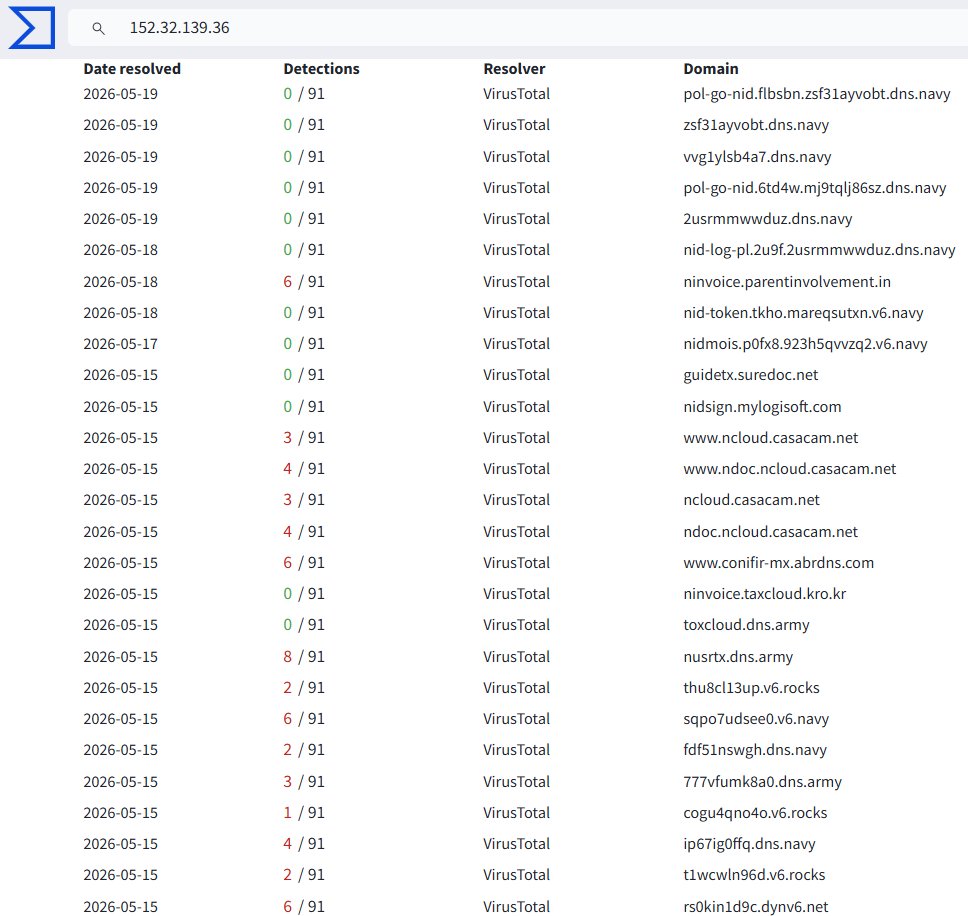Select the 8 / 91 detections for nusrtx.dns.army
The width and height of the screenshot is (968, 916).
(304, 657)
